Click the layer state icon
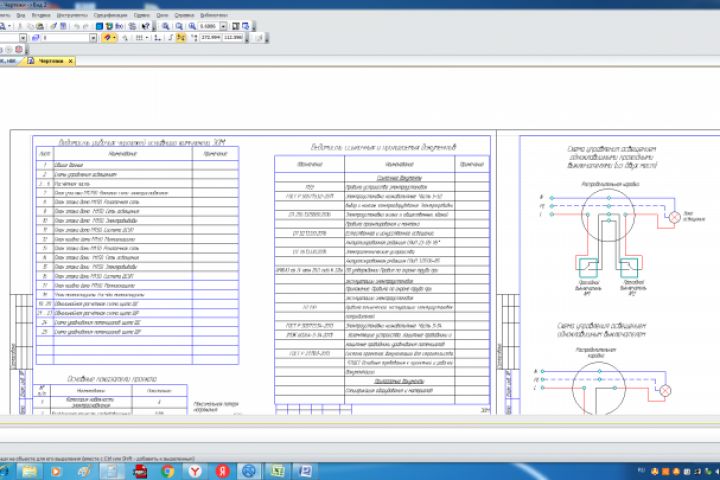The width and height of the screenshot is (720, 480). click(35, 38)
